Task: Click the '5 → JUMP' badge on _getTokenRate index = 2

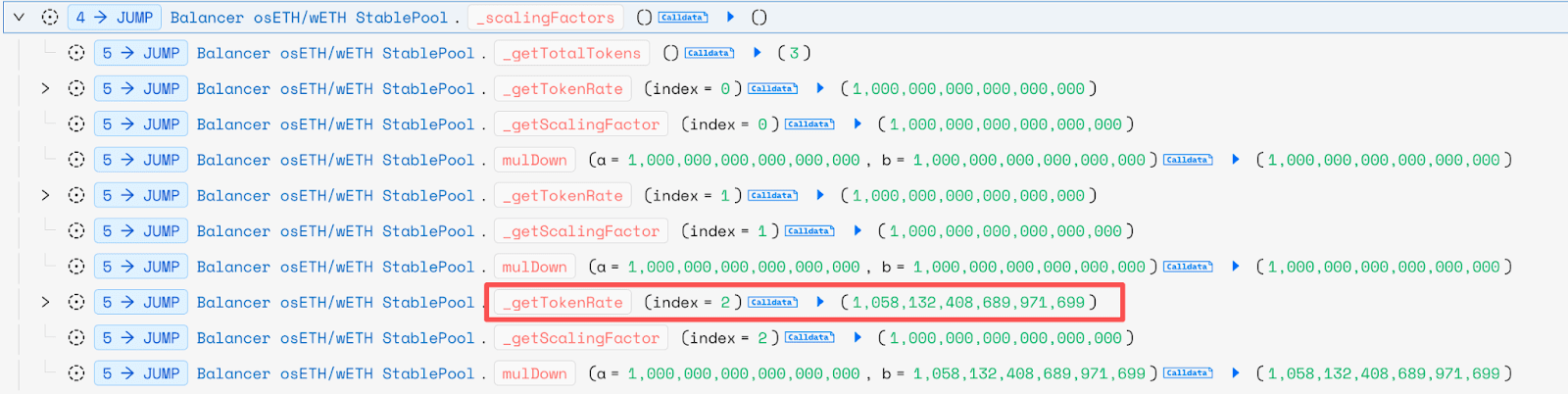Action: coord(141,303)
